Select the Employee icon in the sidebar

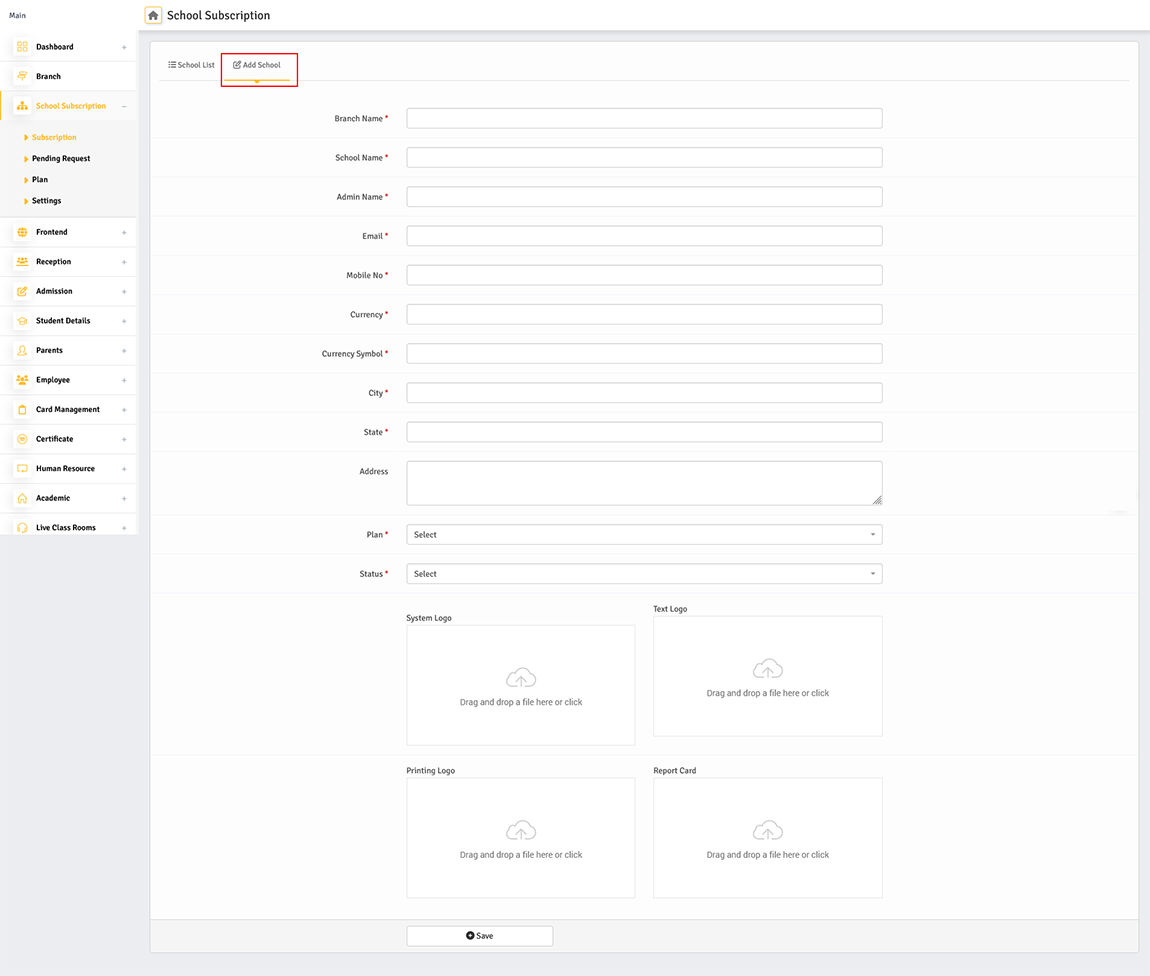point(22,379)
